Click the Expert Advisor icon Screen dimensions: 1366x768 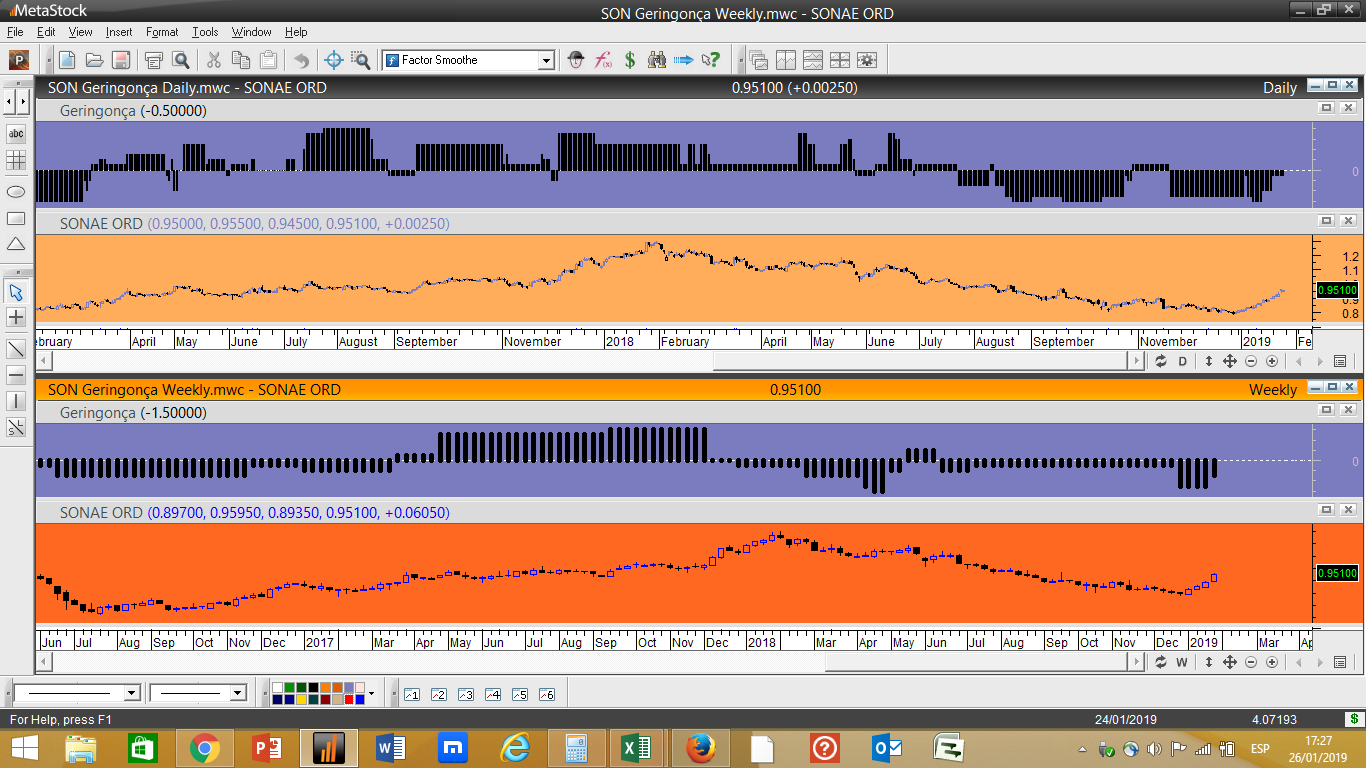point(575,60)
